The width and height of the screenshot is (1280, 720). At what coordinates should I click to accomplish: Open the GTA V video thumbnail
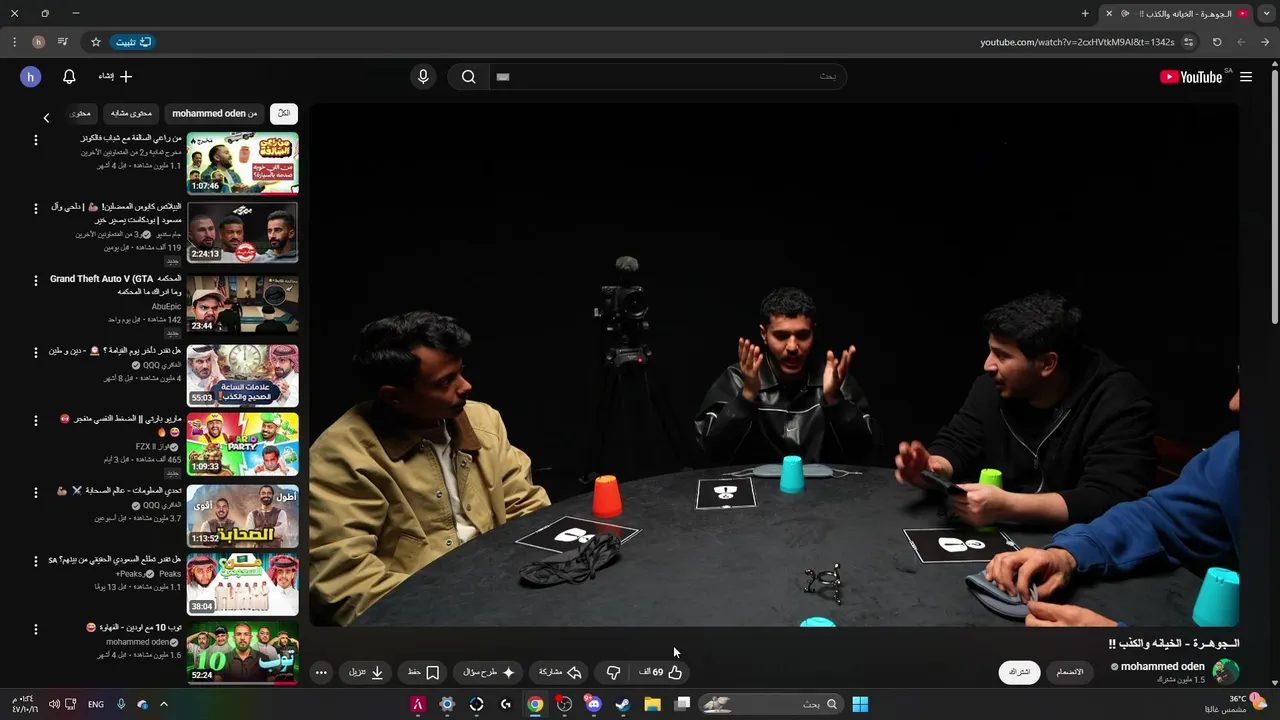242,304
